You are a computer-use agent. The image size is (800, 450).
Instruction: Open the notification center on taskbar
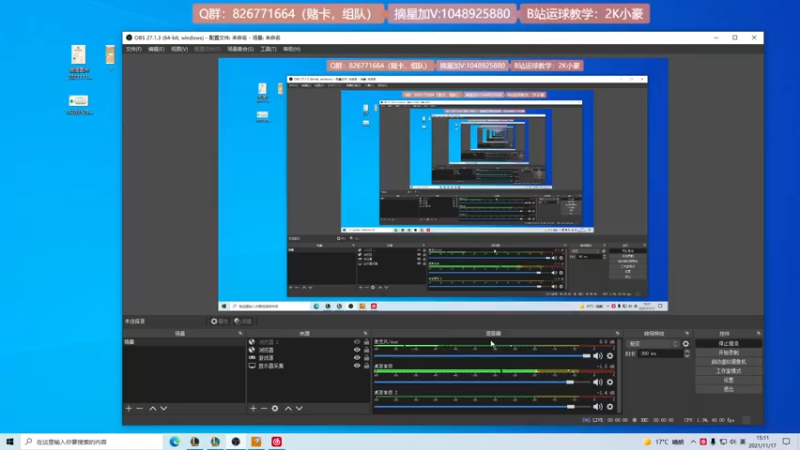click(787, 442)
